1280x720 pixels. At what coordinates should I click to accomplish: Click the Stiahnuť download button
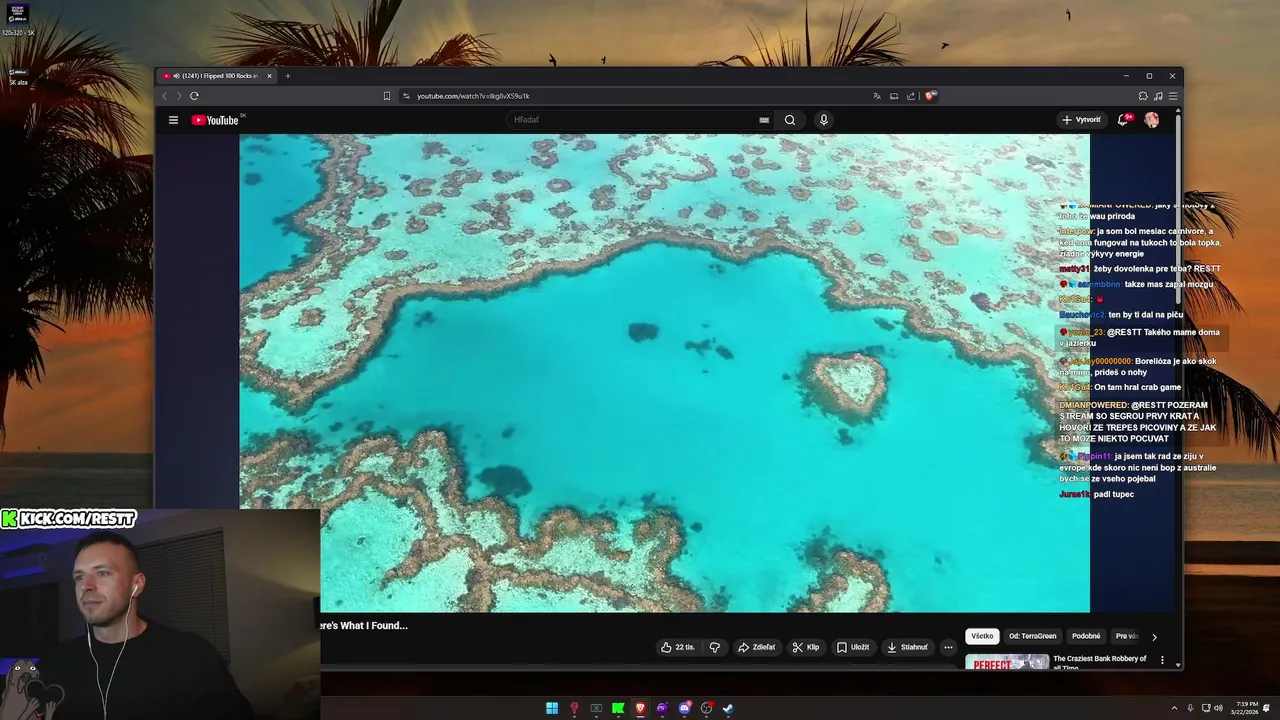(907, 647)
